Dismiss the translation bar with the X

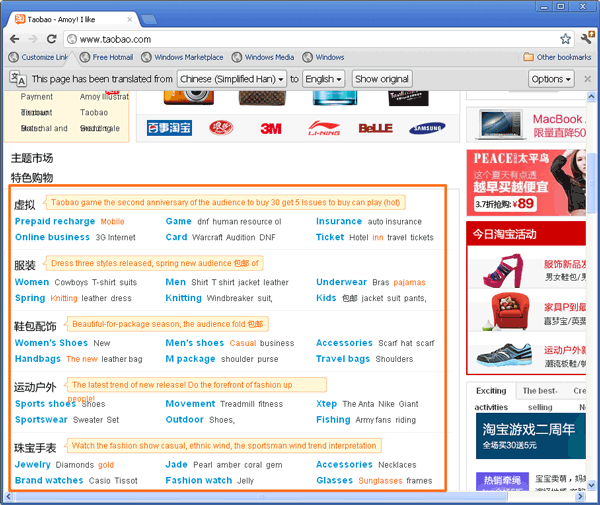click(x=587, y=79)
